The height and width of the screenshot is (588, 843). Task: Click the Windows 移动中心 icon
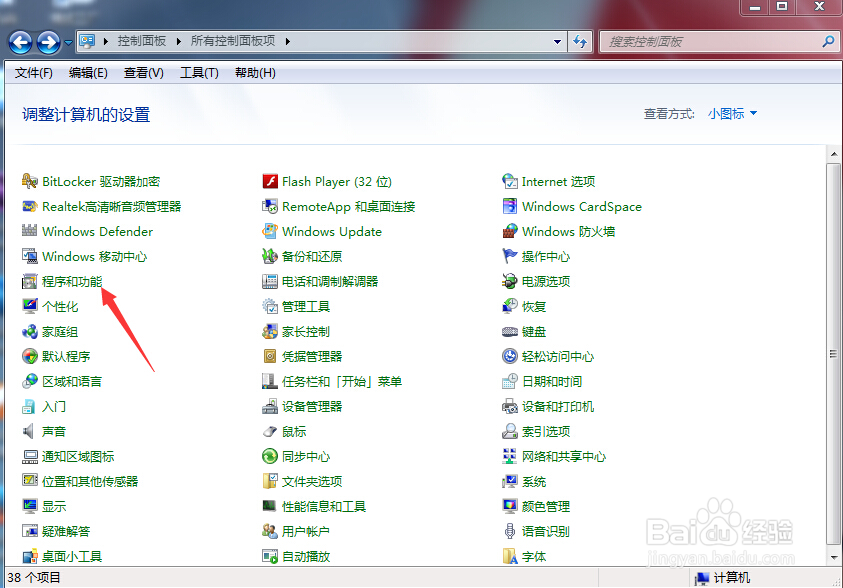tap(30, 256)
